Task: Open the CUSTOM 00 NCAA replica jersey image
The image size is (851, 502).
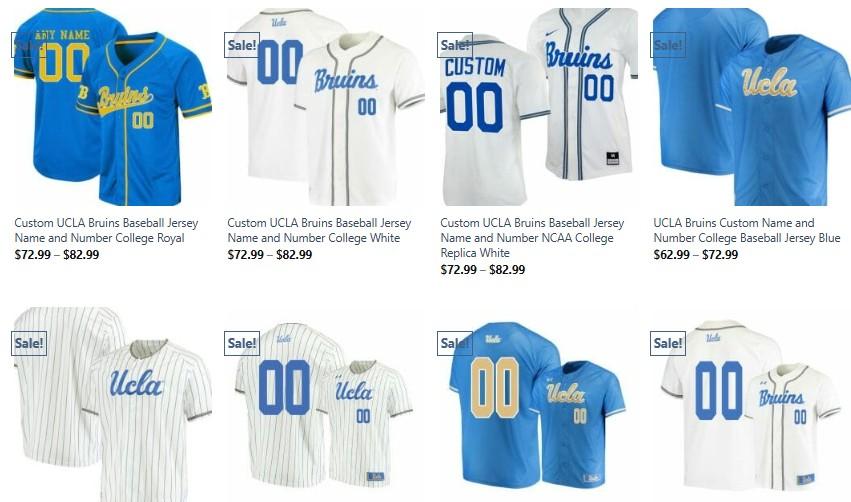Action: 539,107
